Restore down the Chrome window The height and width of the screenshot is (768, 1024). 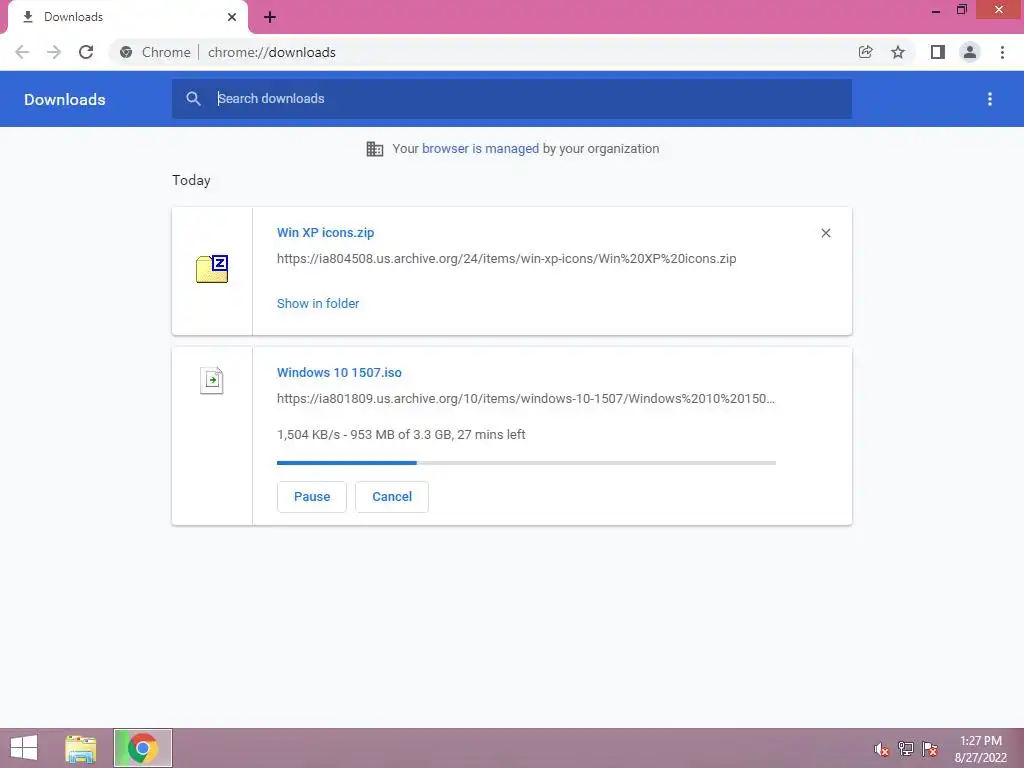coord(962,10)
